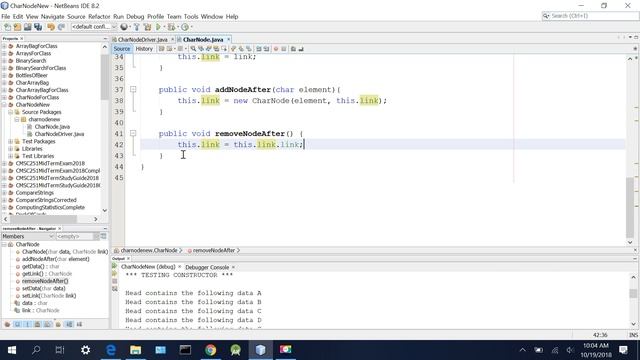Open the default config dropdown

coord(94,27)
